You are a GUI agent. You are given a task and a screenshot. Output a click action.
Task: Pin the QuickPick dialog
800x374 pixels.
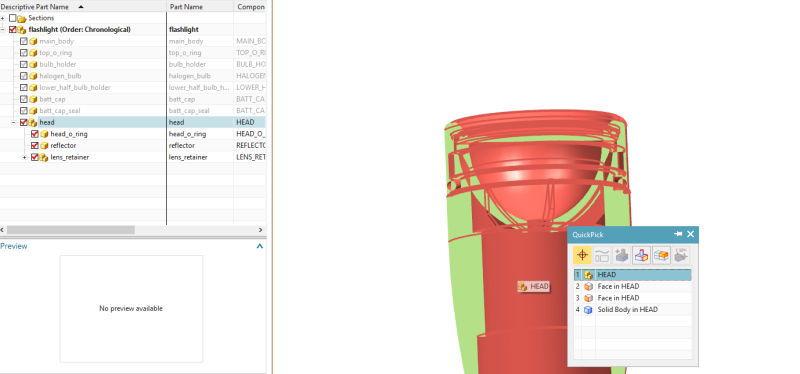point(678,234)
